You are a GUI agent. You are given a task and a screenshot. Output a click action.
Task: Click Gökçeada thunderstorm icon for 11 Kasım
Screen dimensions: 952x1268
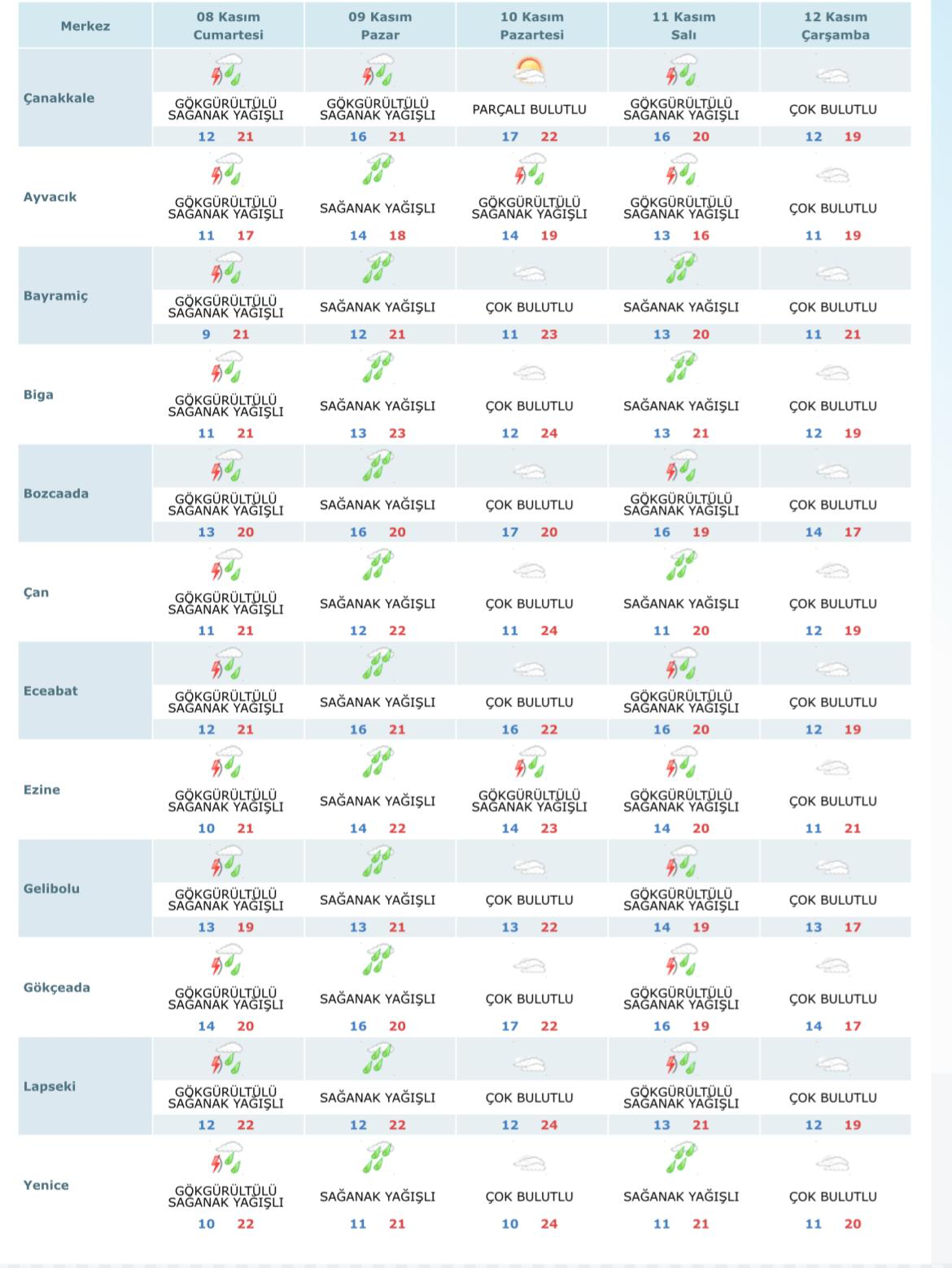pos(681,960)
